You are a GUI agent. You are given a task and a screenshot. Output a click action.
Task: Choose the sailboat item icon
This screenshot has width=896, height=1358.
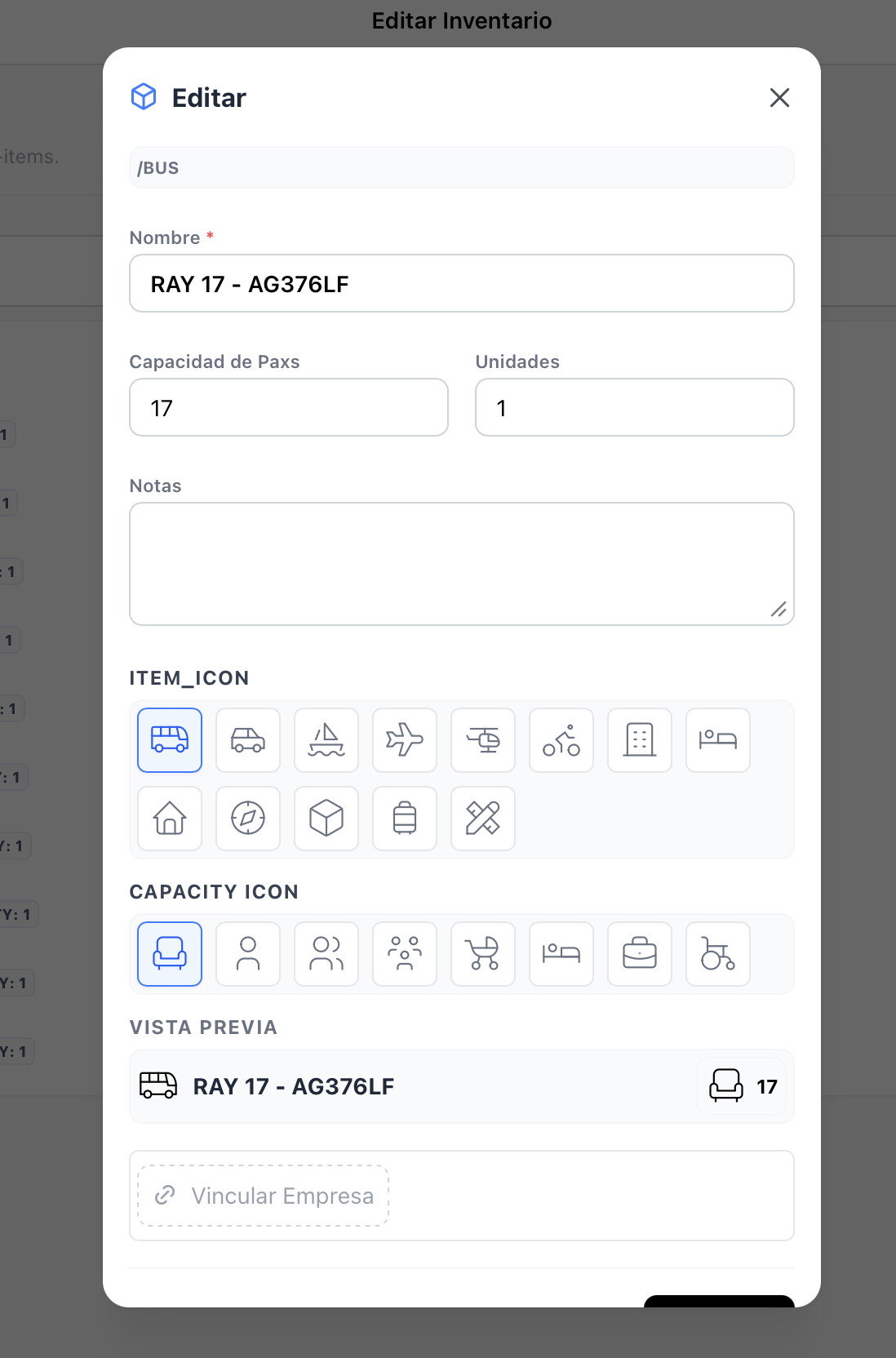[x=326, y=740]
